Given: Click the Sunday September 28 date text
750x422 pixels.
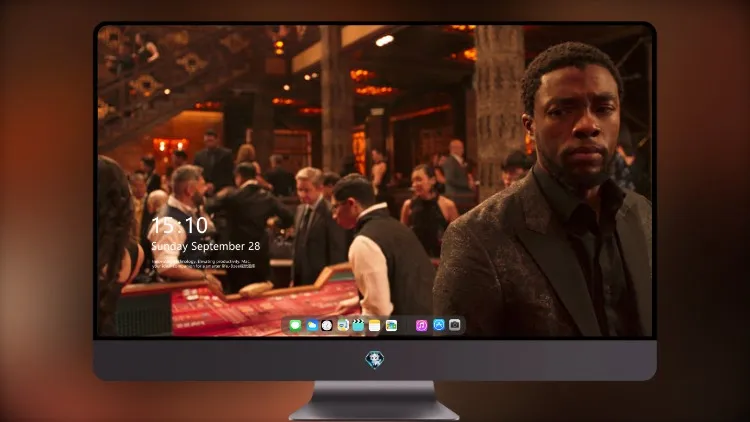Looking at the screenshot, I should click(x=206, y=246).
